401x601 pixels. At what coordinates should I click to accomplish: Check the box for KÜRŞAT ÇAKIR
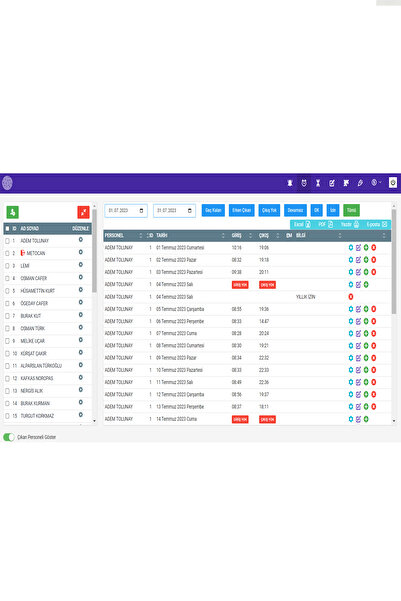pos(7,353)
